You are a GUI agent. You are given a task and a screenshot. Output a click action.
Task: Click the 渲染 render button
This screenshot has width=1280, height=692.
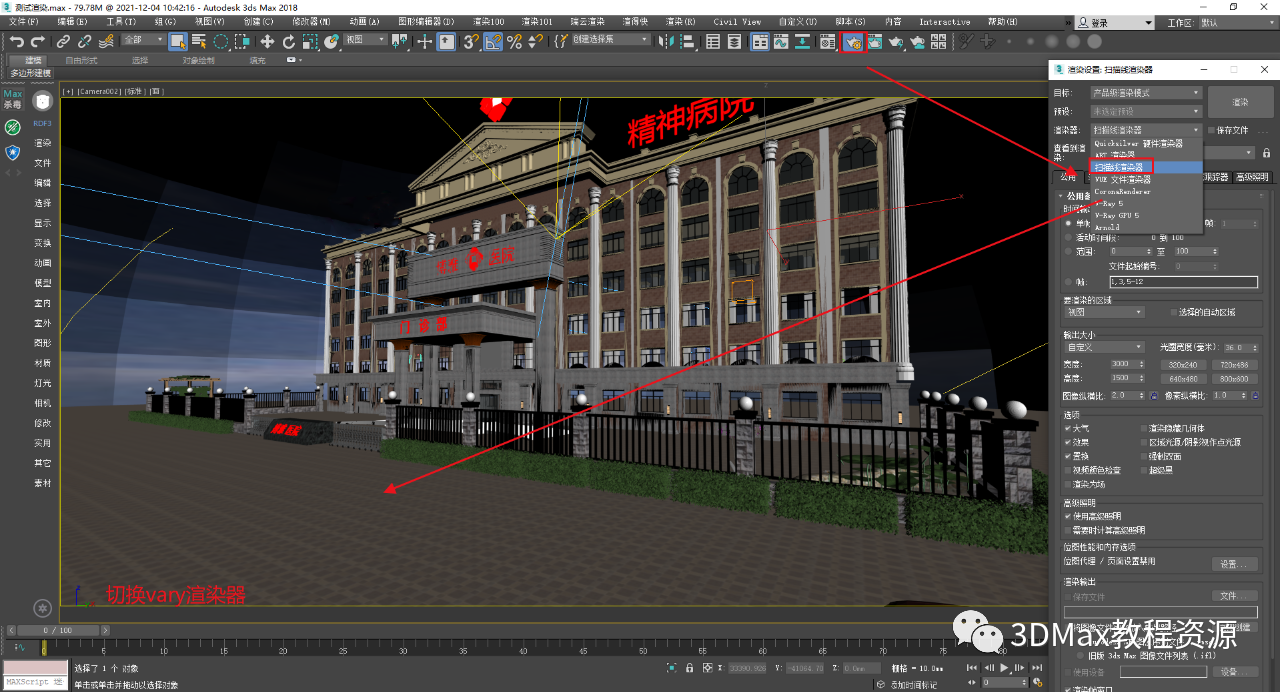pyautogui.click(x=1239, y=102)
